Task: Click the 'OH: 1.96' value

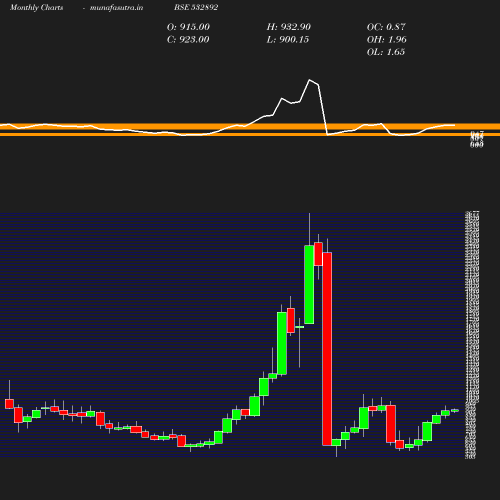Action: coord(387,40)
